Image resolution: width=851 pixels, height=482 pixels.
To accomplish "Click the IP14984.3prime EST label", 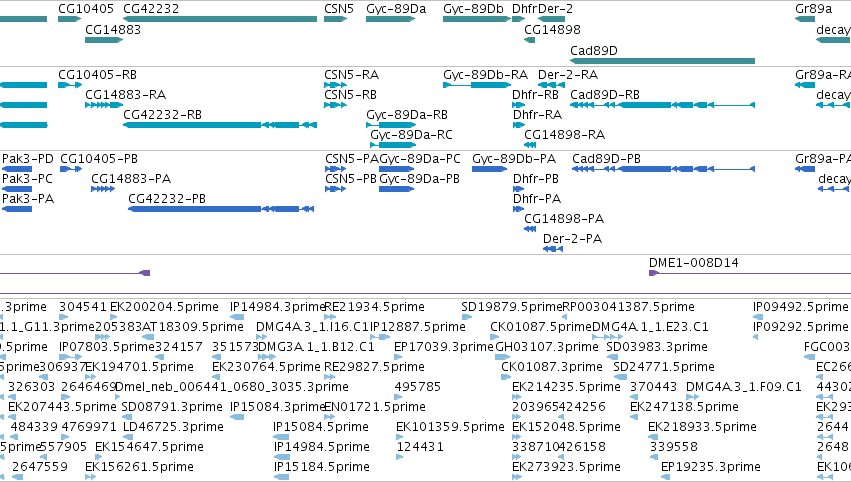I will click(277, 307).
